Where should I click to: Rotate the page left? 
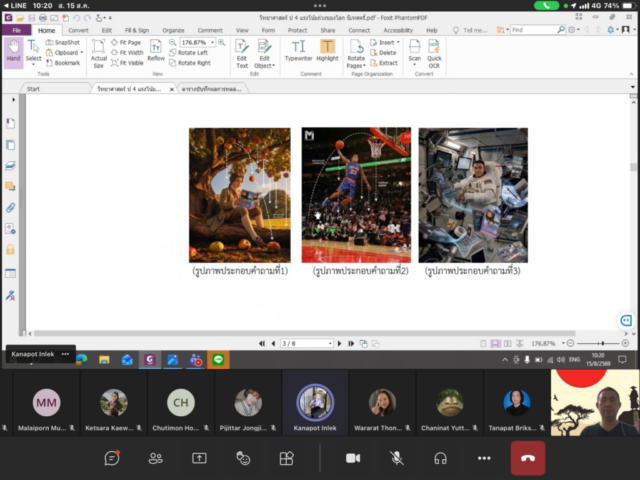[x=189, y=53]
